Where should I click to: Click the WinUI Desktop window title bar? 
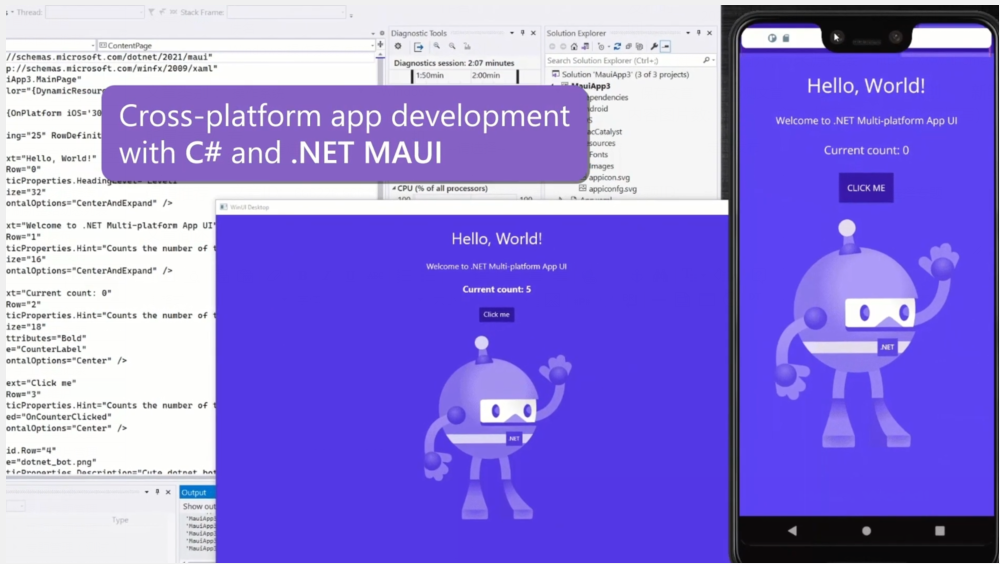pos(472,207)
